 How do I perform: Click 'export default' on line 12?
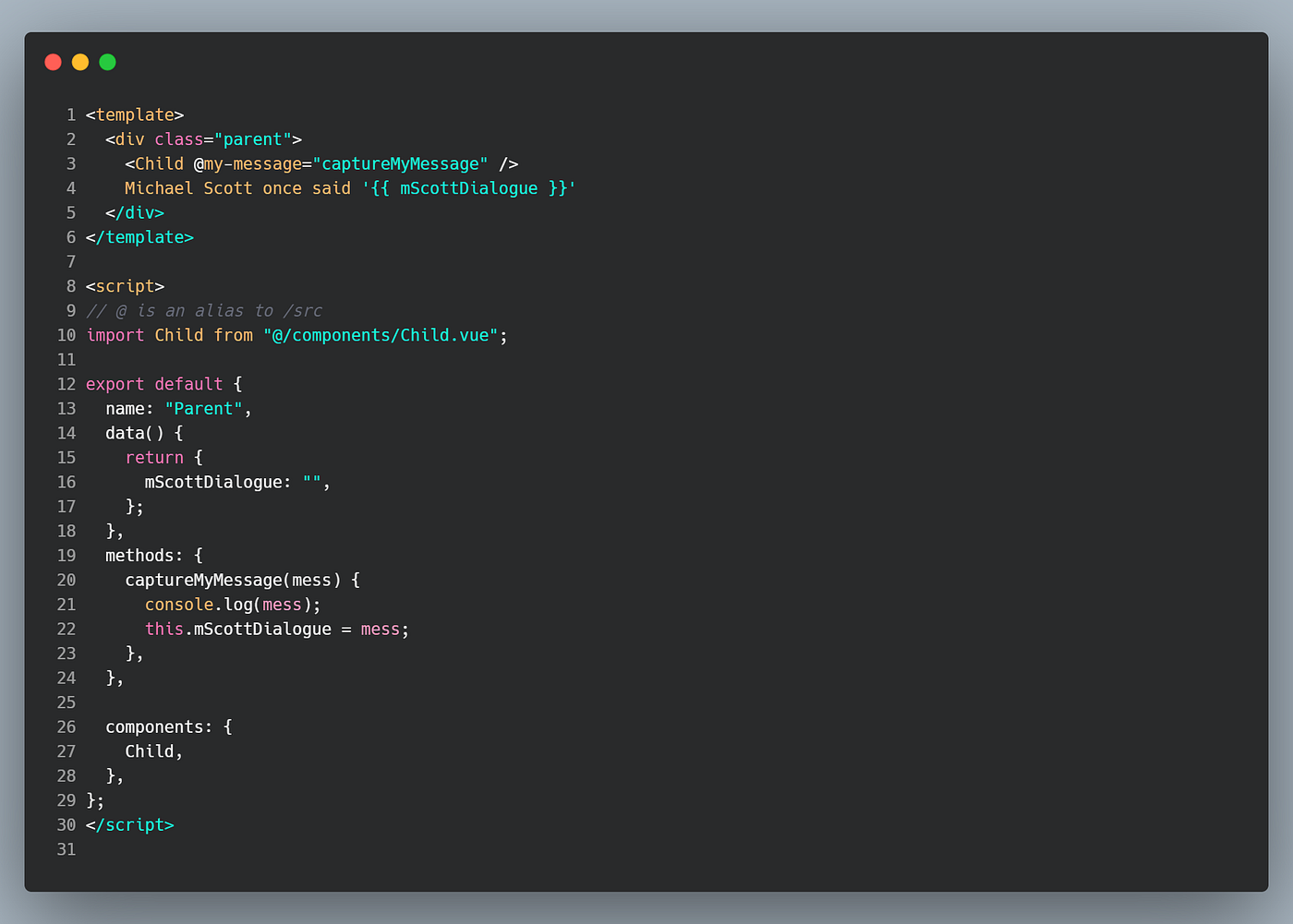(154, 384)
